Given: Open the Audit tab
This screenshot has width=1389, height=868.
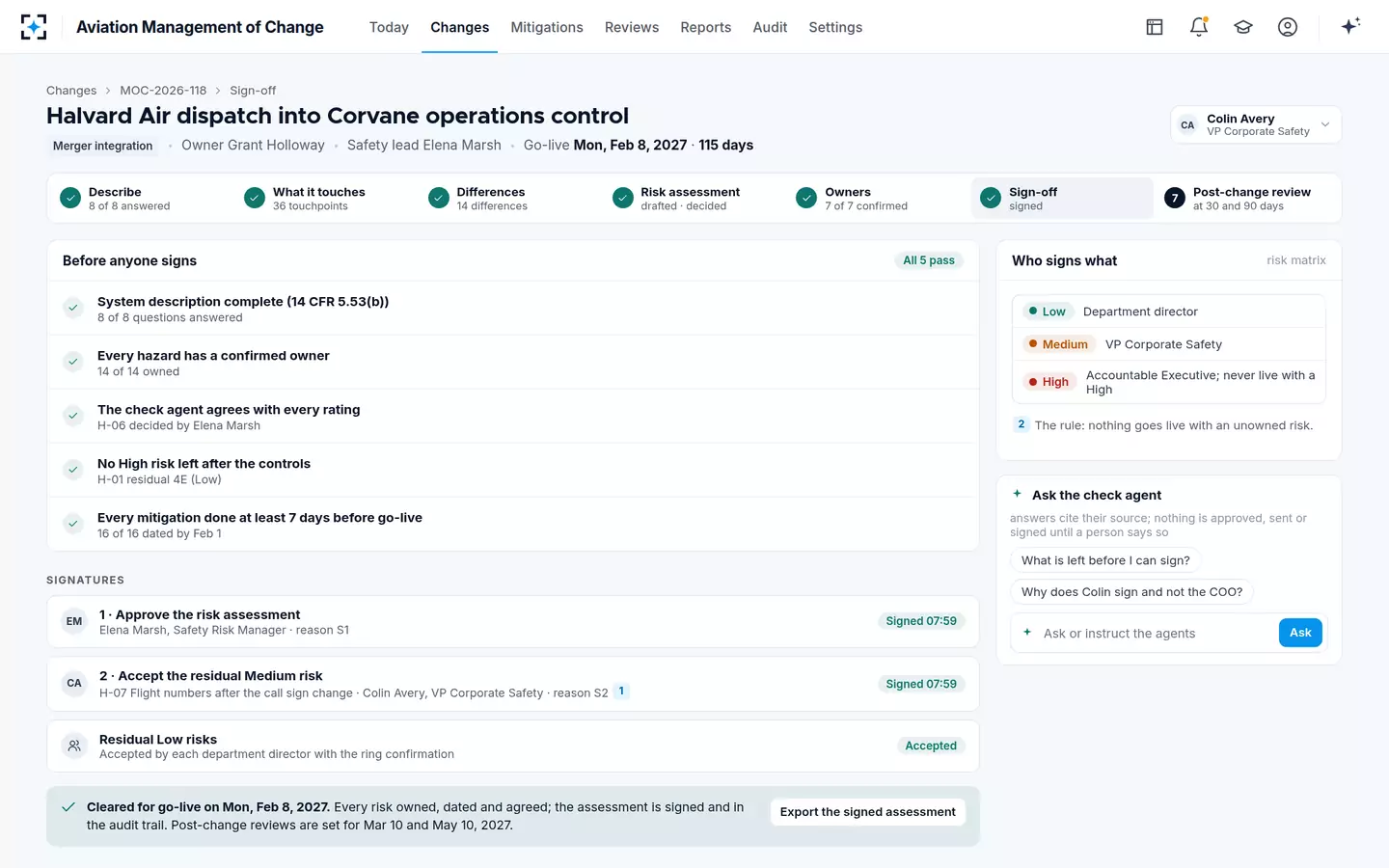Looking at the screenshot, I should [770, 27].
